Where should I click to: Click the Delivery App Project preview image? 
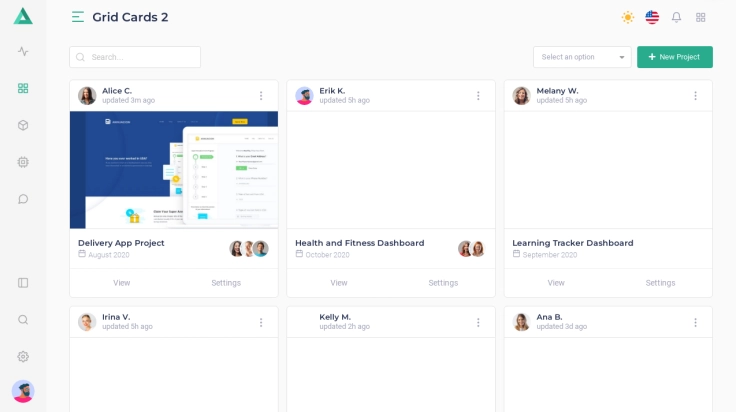[174, 170]
